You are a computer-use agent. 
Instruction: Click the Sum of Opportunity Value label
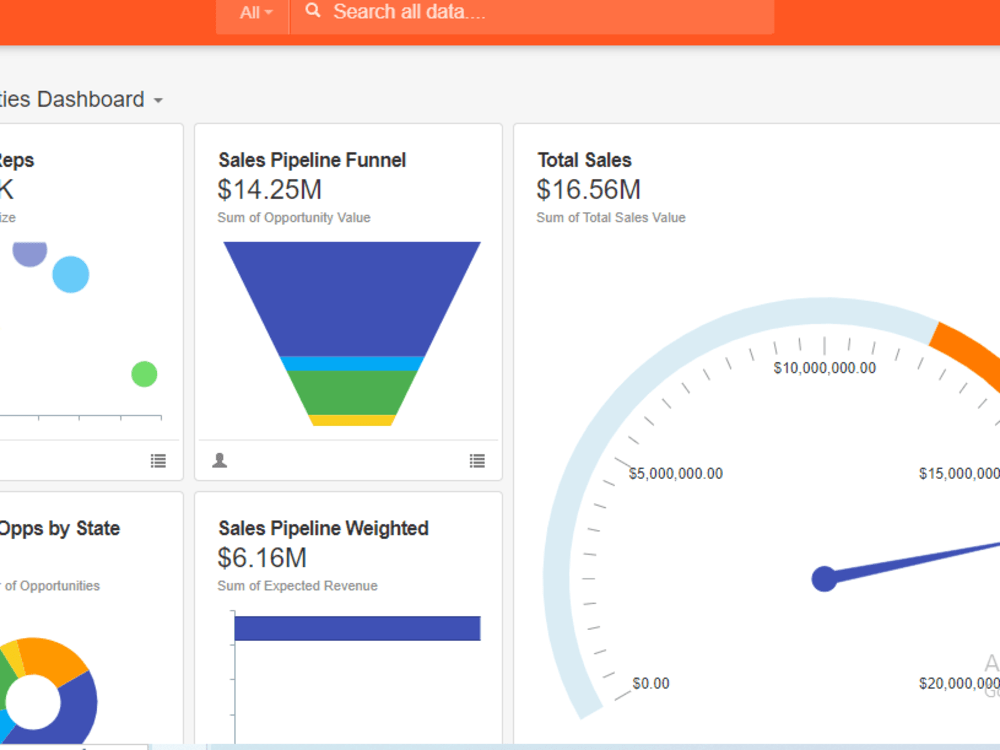coord(293,217)
